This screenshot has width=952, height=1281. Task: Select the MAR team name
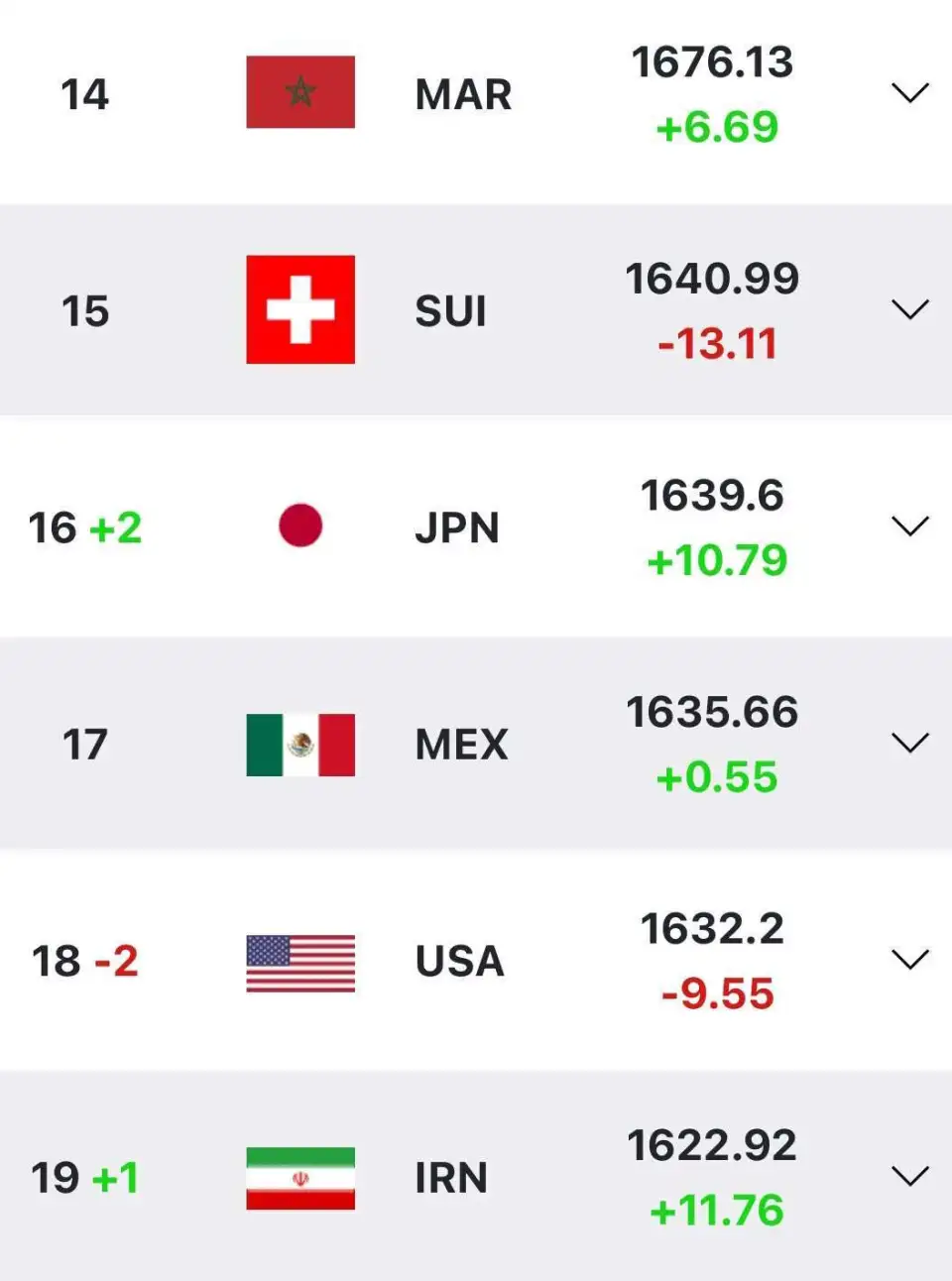coord(463,95)
